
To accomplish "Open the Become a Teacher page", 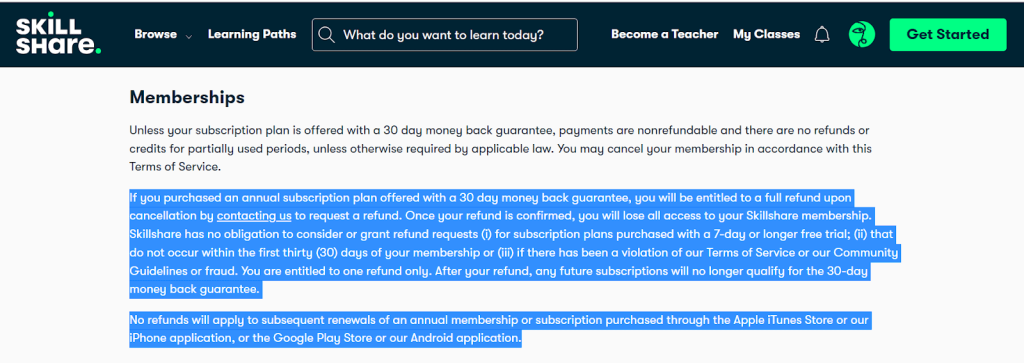I will [664, 35].
